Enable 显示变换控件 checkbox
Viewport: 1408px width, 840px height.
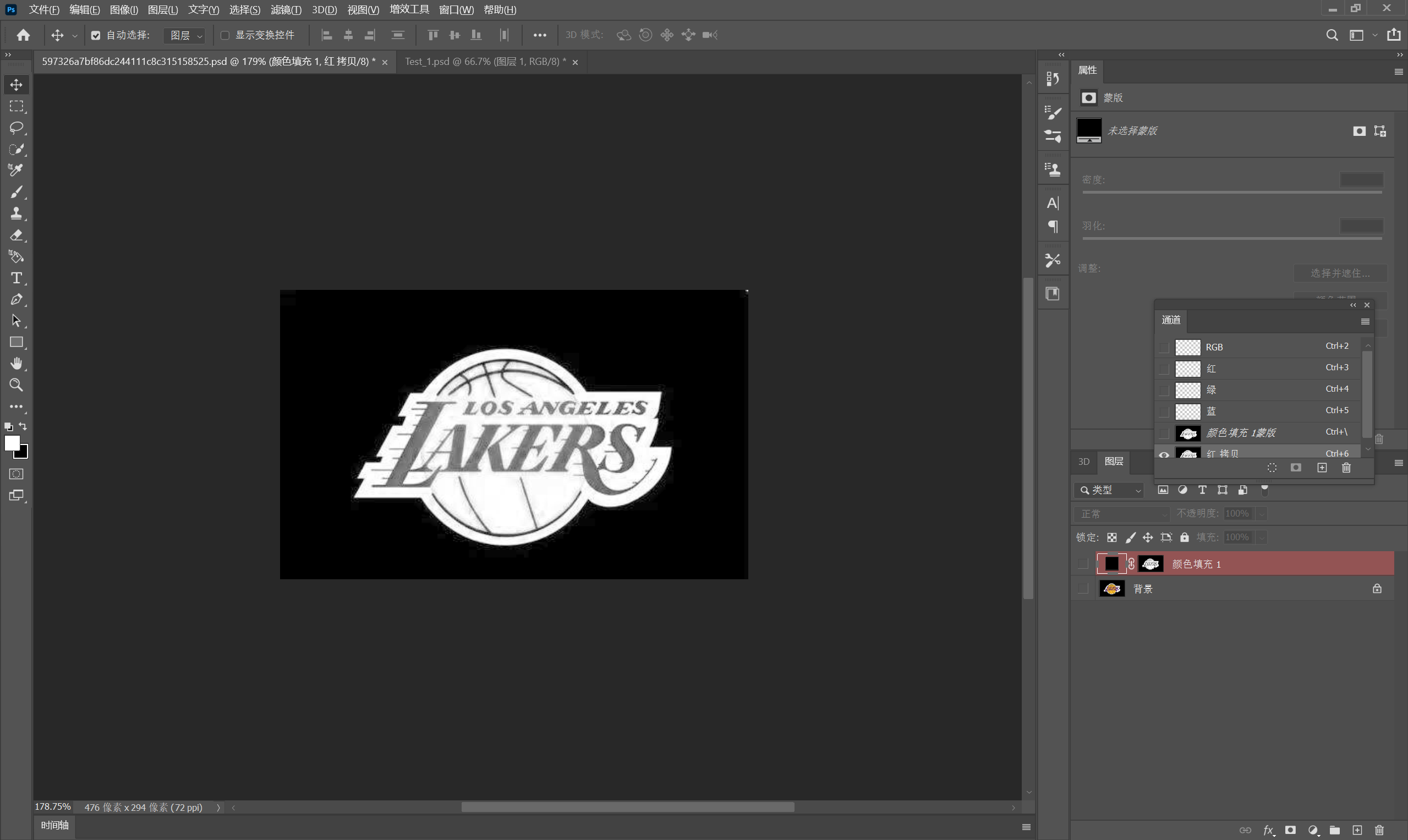click(224, 35)
